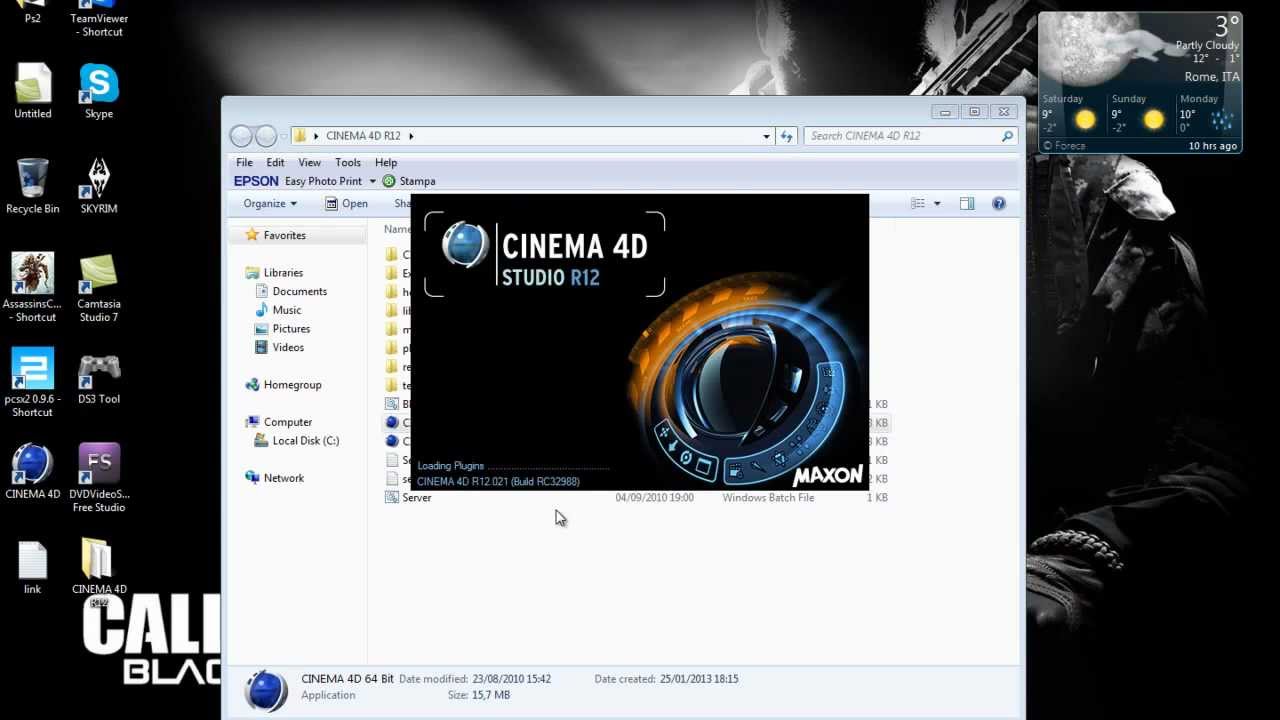Screen dimensions: 1280x720
Task: Click the Explorer back arrow button
Action: pos(241,136)
